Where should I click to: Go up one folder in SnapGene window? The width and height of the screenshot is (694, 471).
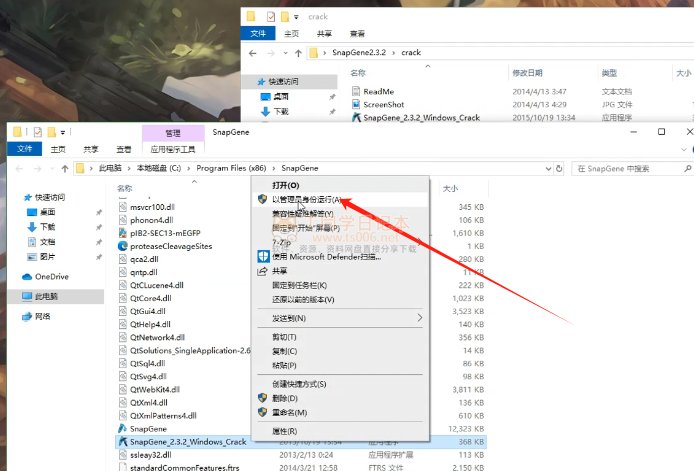(65, 169)
